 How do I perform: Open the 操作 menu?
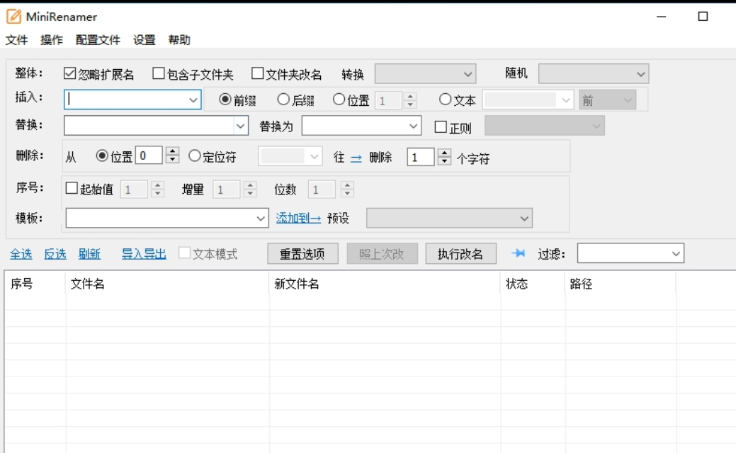tap(51, 40)
